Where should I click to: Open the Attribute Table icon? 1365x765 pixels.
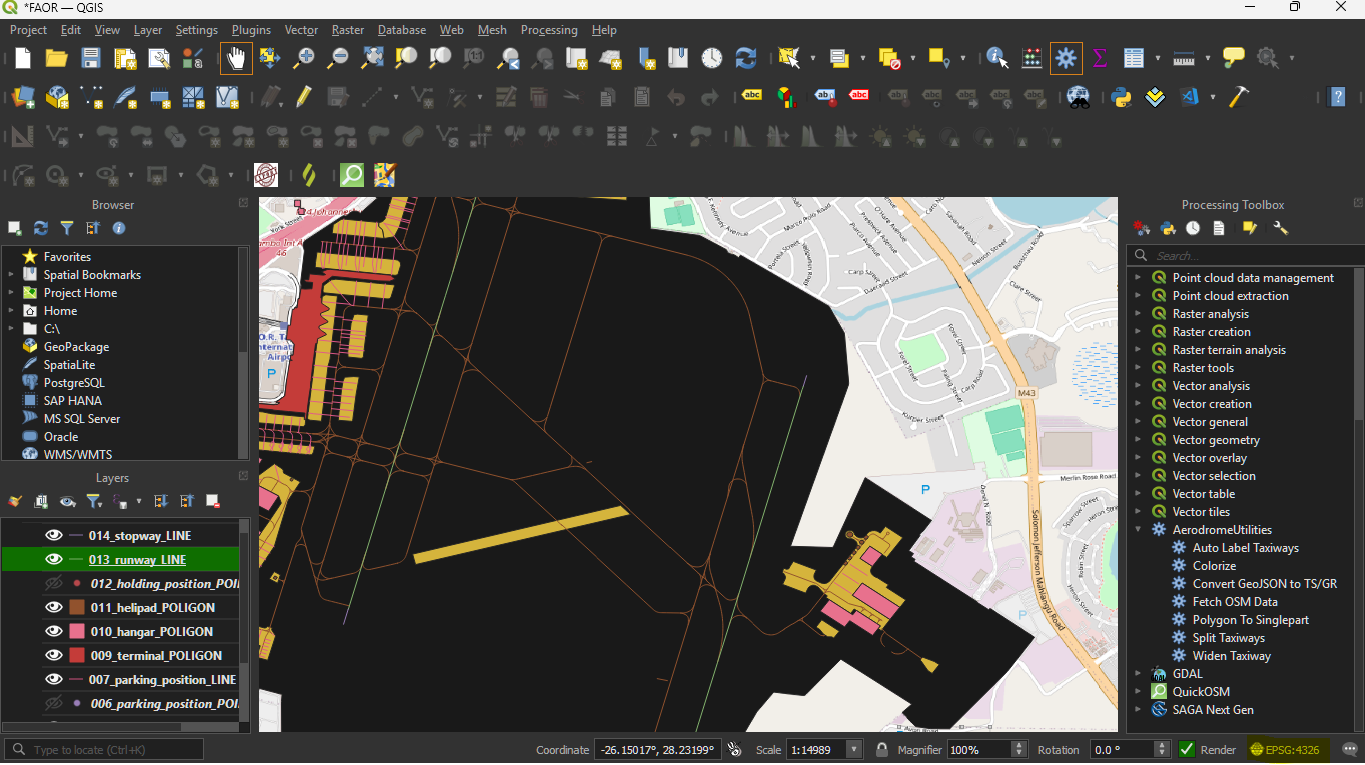1133,58
